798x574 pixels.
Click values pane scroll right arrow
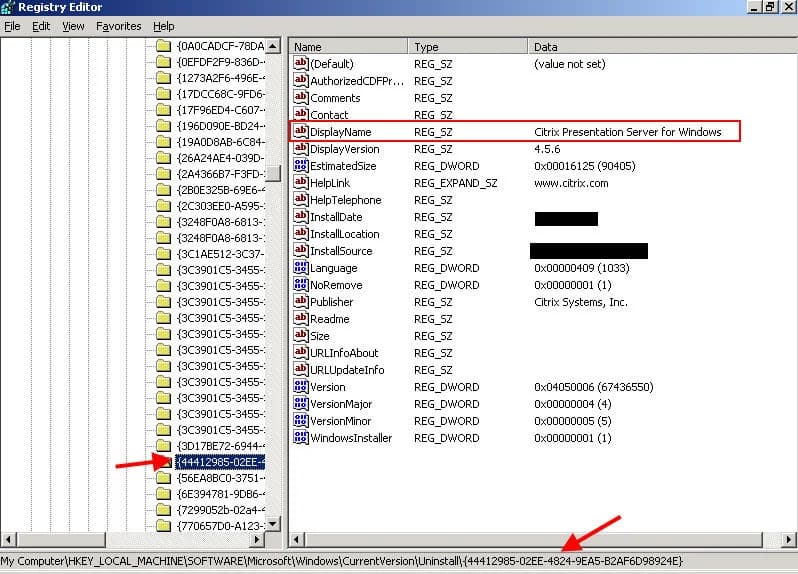point(789,539)
